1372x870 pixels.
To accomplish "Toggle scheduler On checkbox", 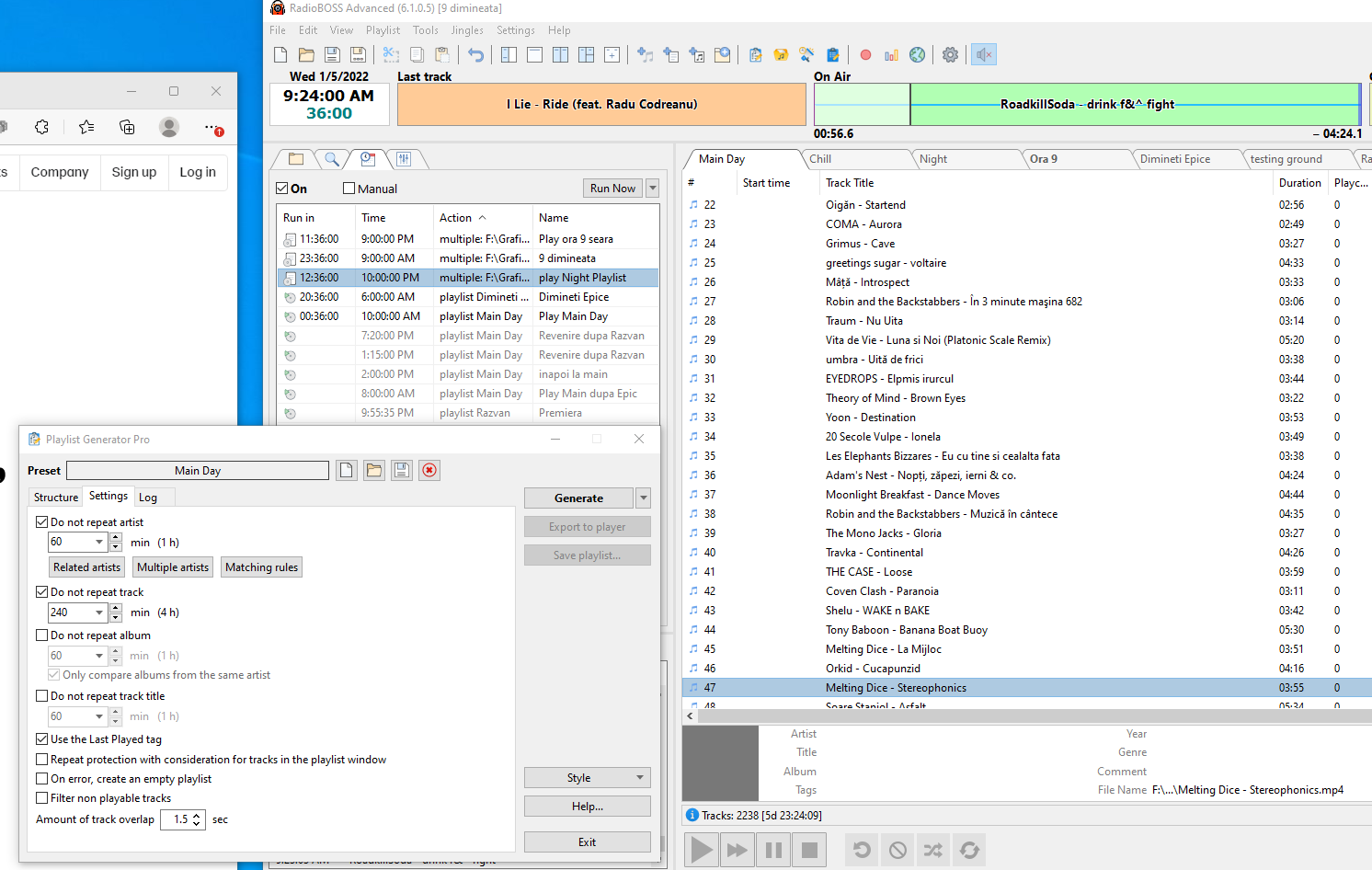I will coord(282,189).
